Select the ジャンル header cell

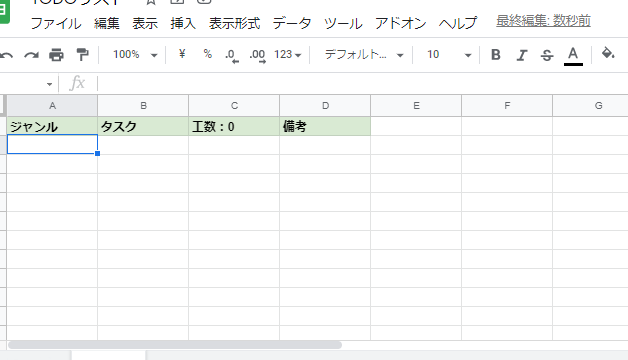pyautogui.click(x=52, y=127)
